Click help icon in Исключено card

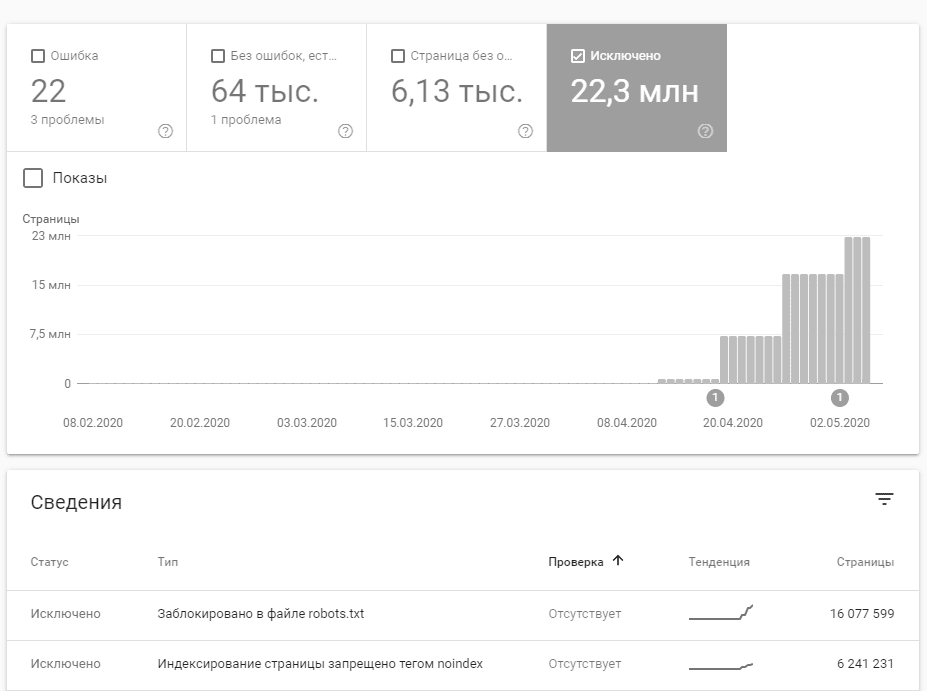coord(706,131)
